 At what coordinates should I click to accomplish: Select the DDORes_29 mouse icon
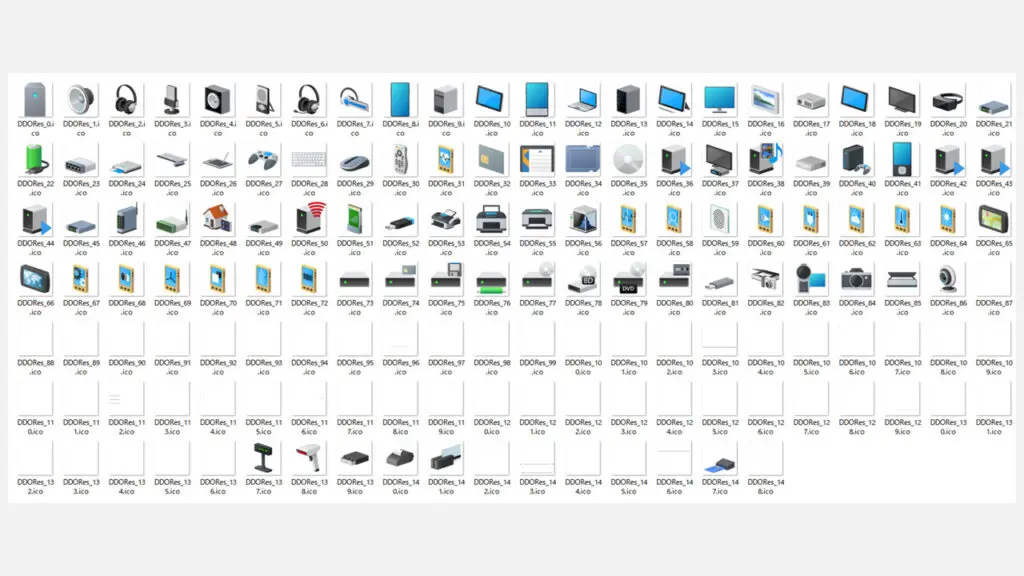pos(354,161)
